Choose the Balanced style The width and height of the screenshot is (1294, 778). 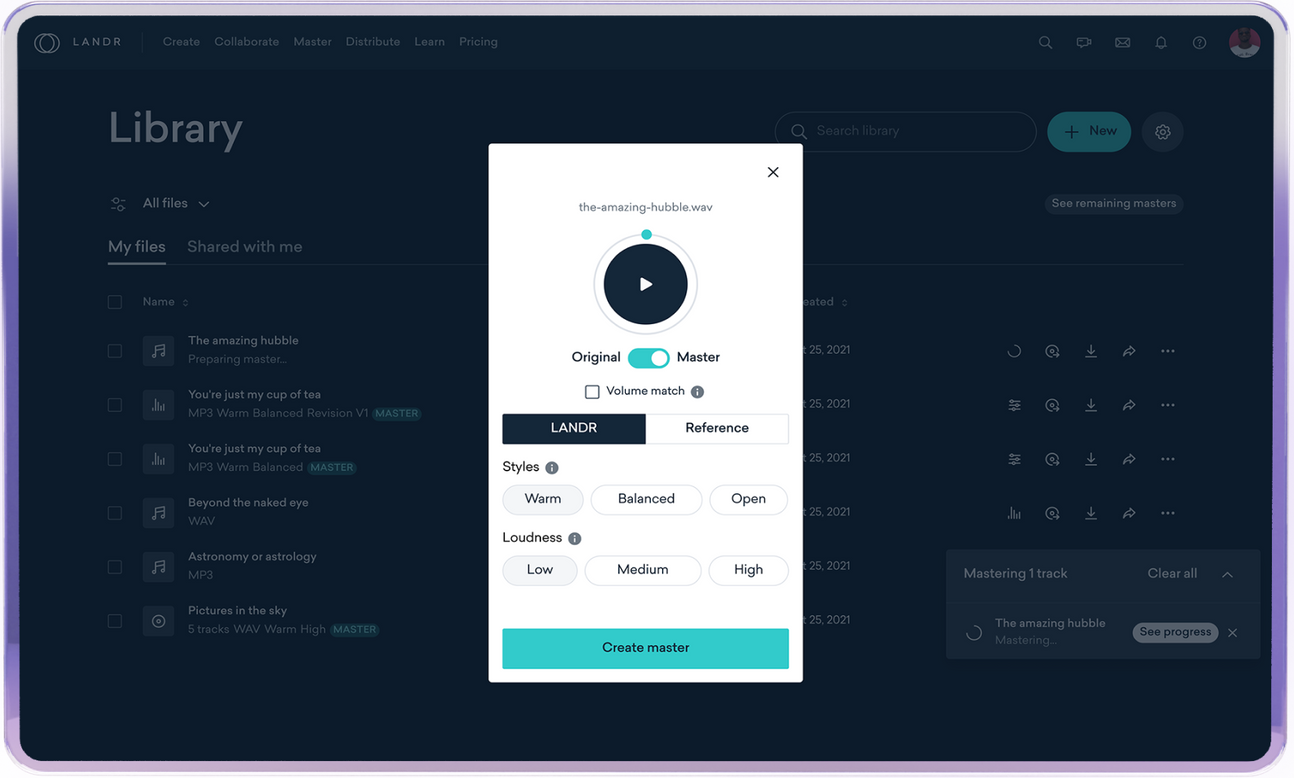646,499
